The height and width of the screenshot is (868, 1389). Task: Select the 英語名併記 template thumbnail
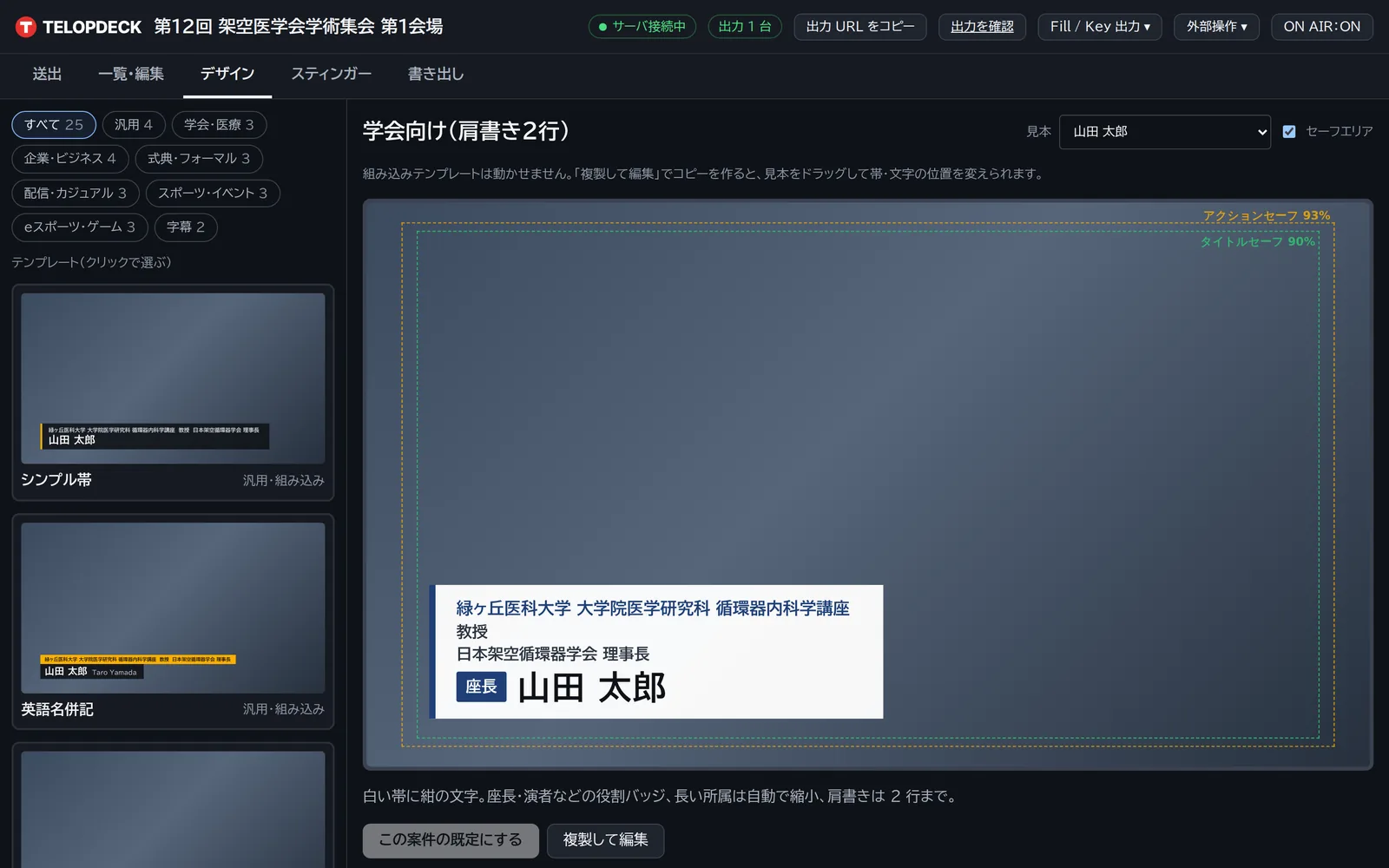173,608
